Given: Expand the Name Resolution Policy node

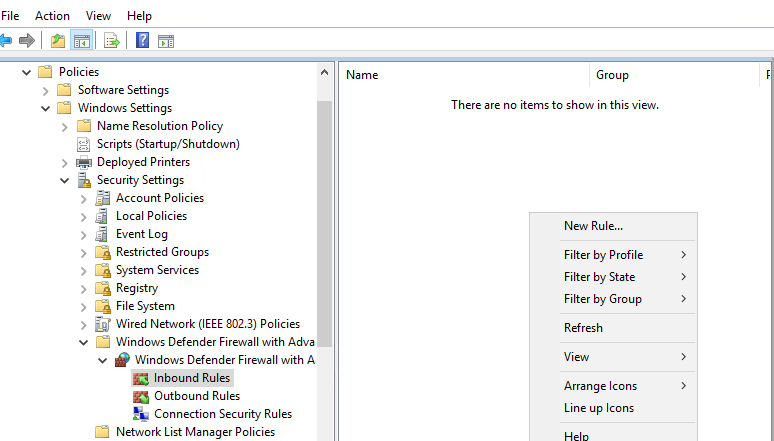Looking at the screenshot, I should click(65, 127).
